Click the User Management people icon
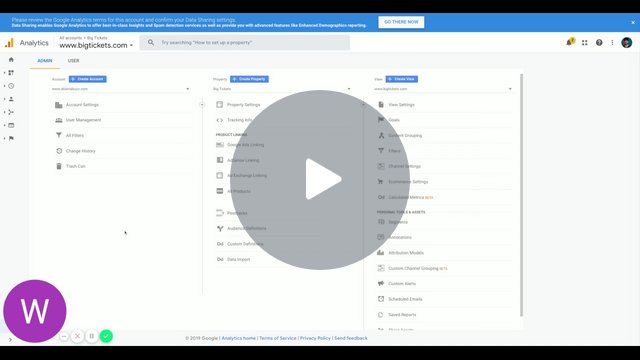This screenshot has height=360, width=640. pos(59,120)
